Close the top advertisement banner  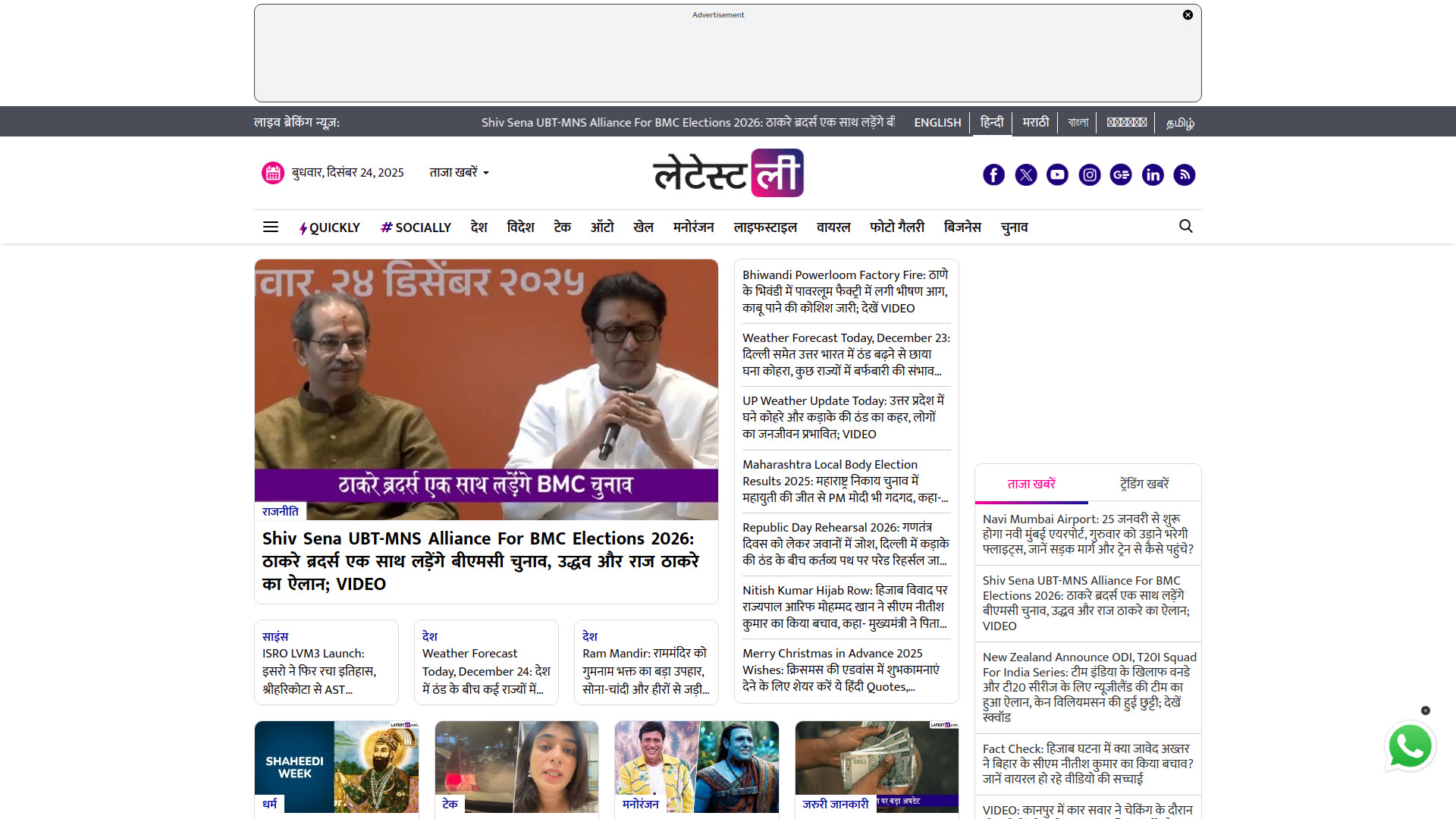1188,15
